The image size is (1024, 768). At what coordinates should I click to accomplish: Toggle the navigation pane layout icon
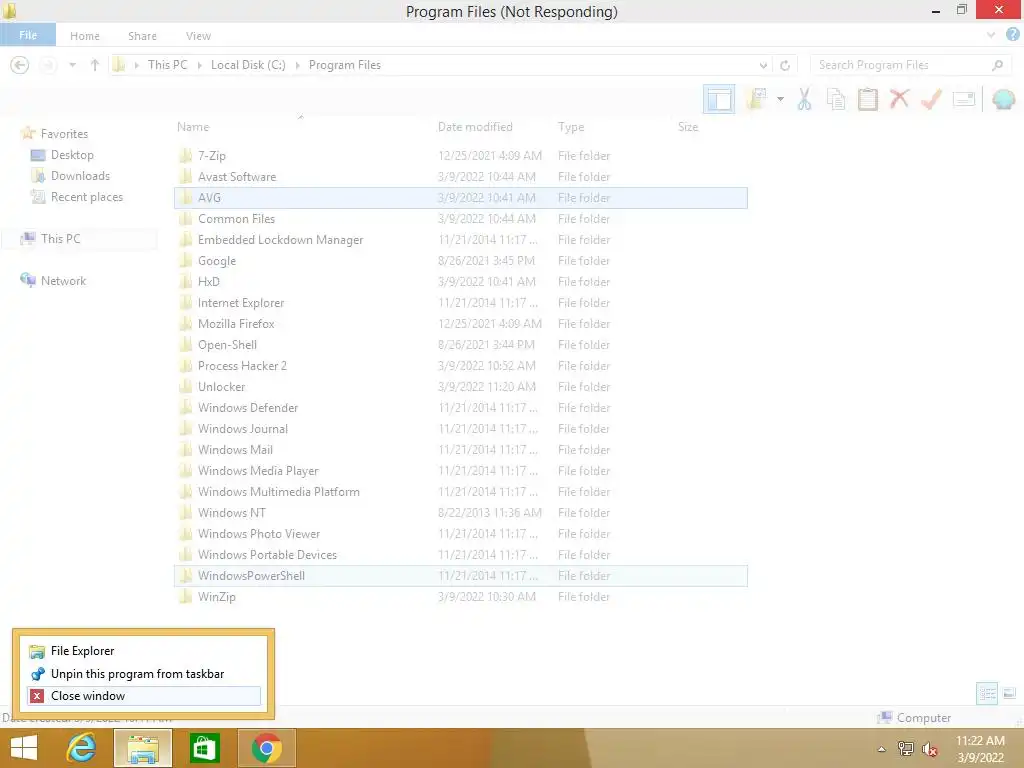click(x=719, y=100)
